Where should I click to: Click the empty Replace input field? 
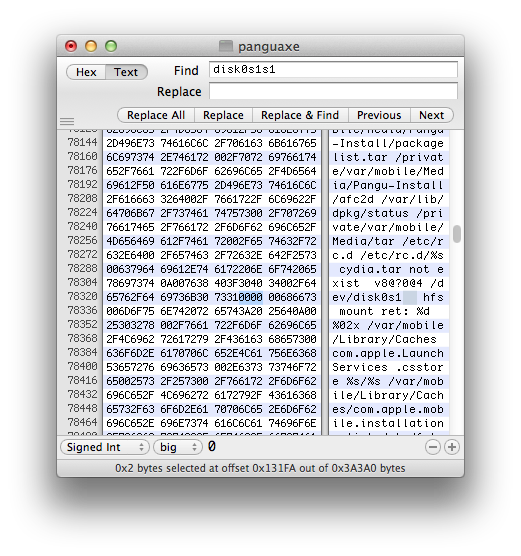pos(333,91)
